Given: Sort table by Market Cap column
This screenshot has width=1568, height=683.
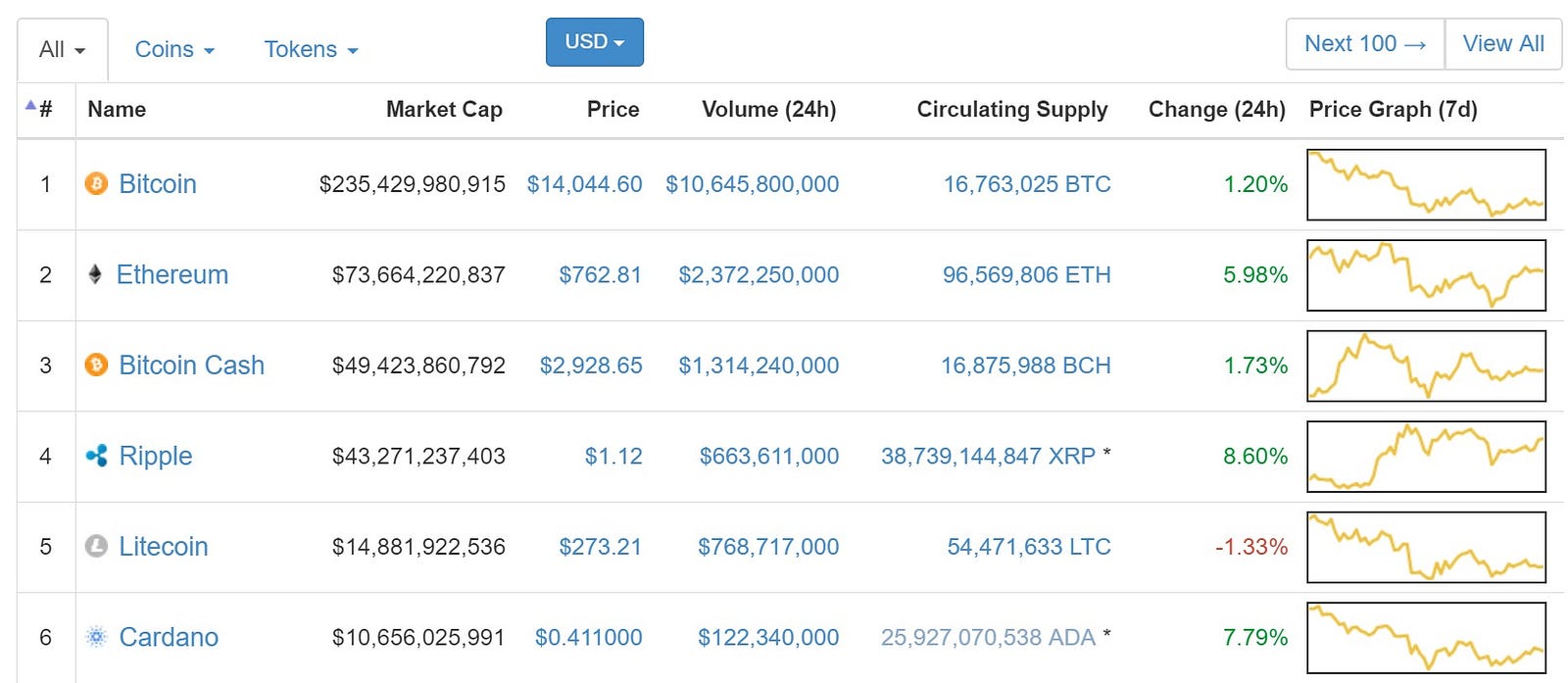Looking at the screenshot, I should click(x=444, y=109).
